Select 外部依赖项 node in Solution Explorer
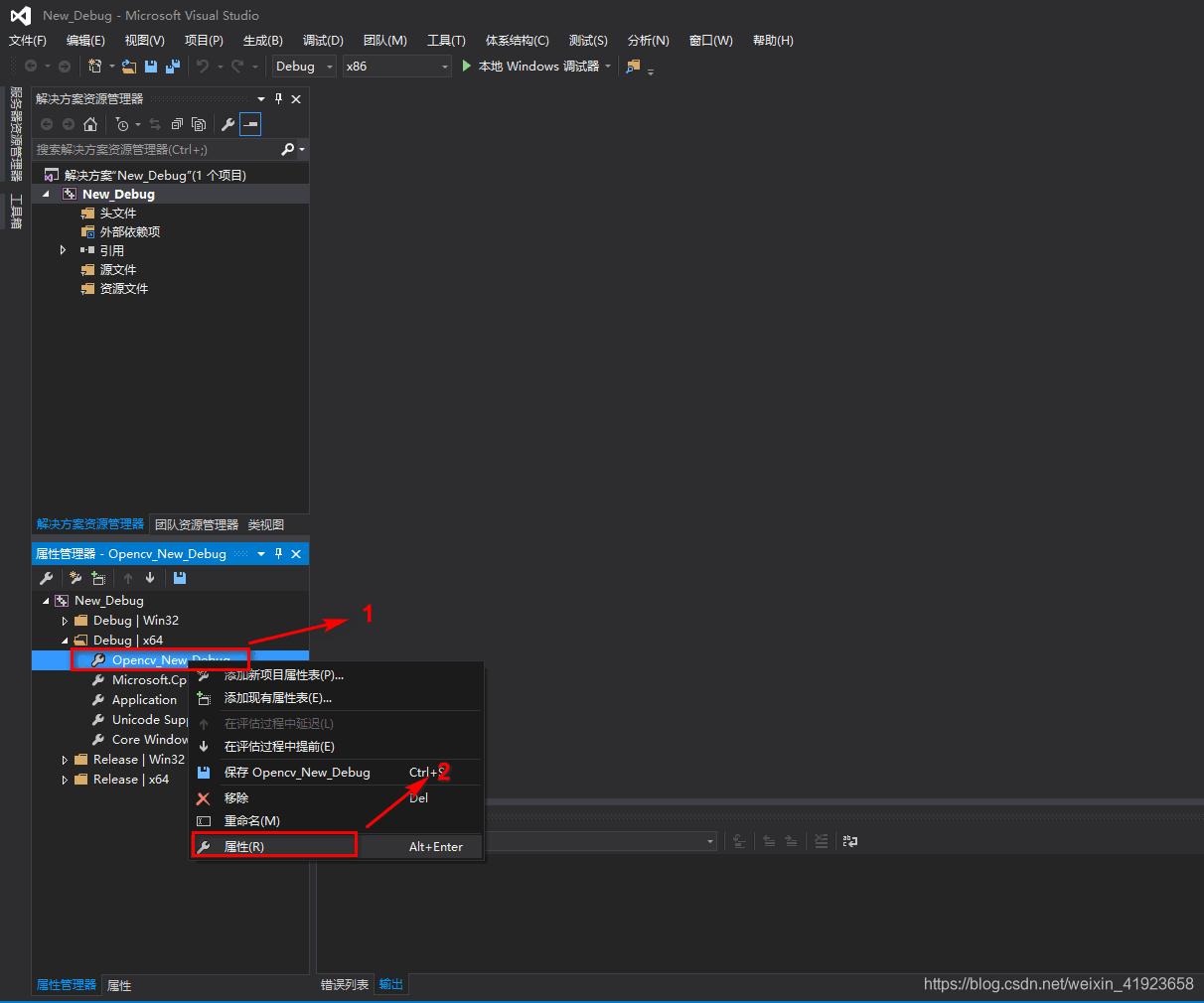The width and height of the screenshot is (1204, 1003). [x=130, y=232]
